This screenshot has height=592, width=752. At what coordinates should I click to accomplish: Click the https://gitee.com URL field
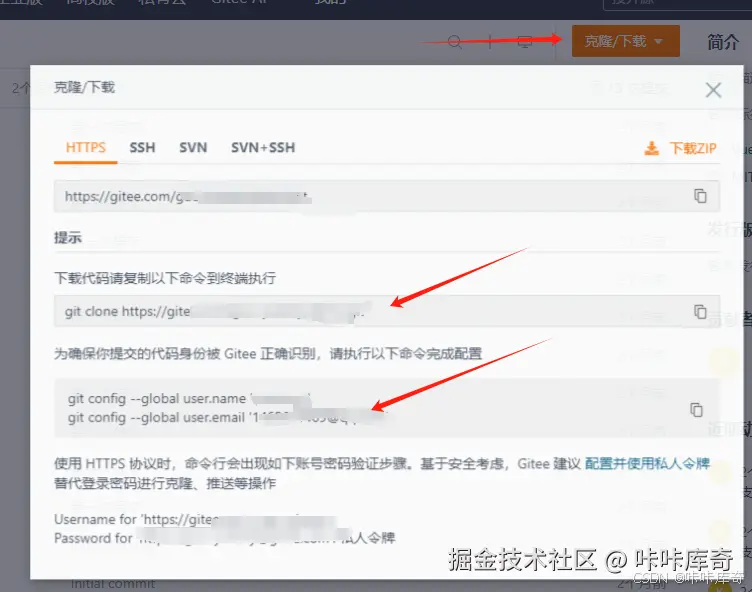[x=387, y=196]
